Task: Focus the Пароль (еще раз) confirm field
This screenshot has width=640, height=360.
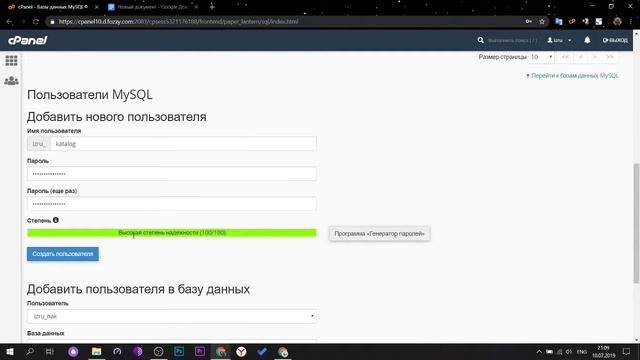Action: (172, 204)
